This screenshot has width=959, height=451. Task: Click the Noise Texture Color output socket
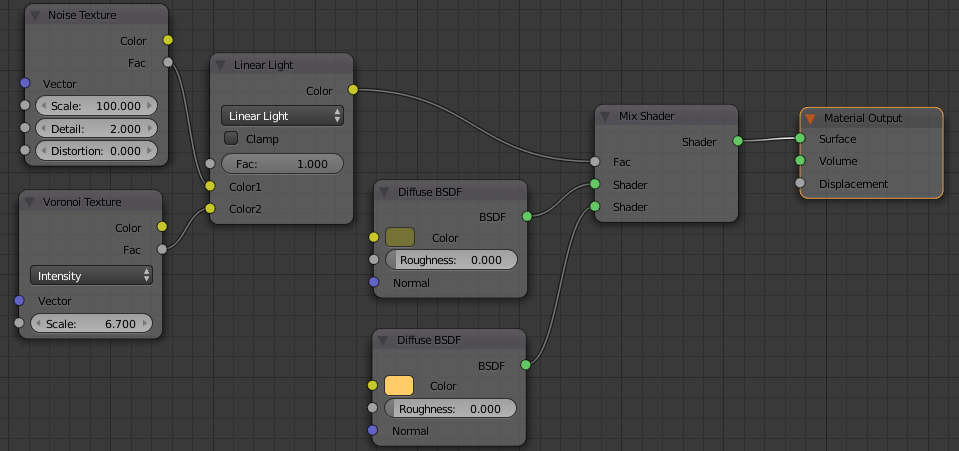(168, 40)
